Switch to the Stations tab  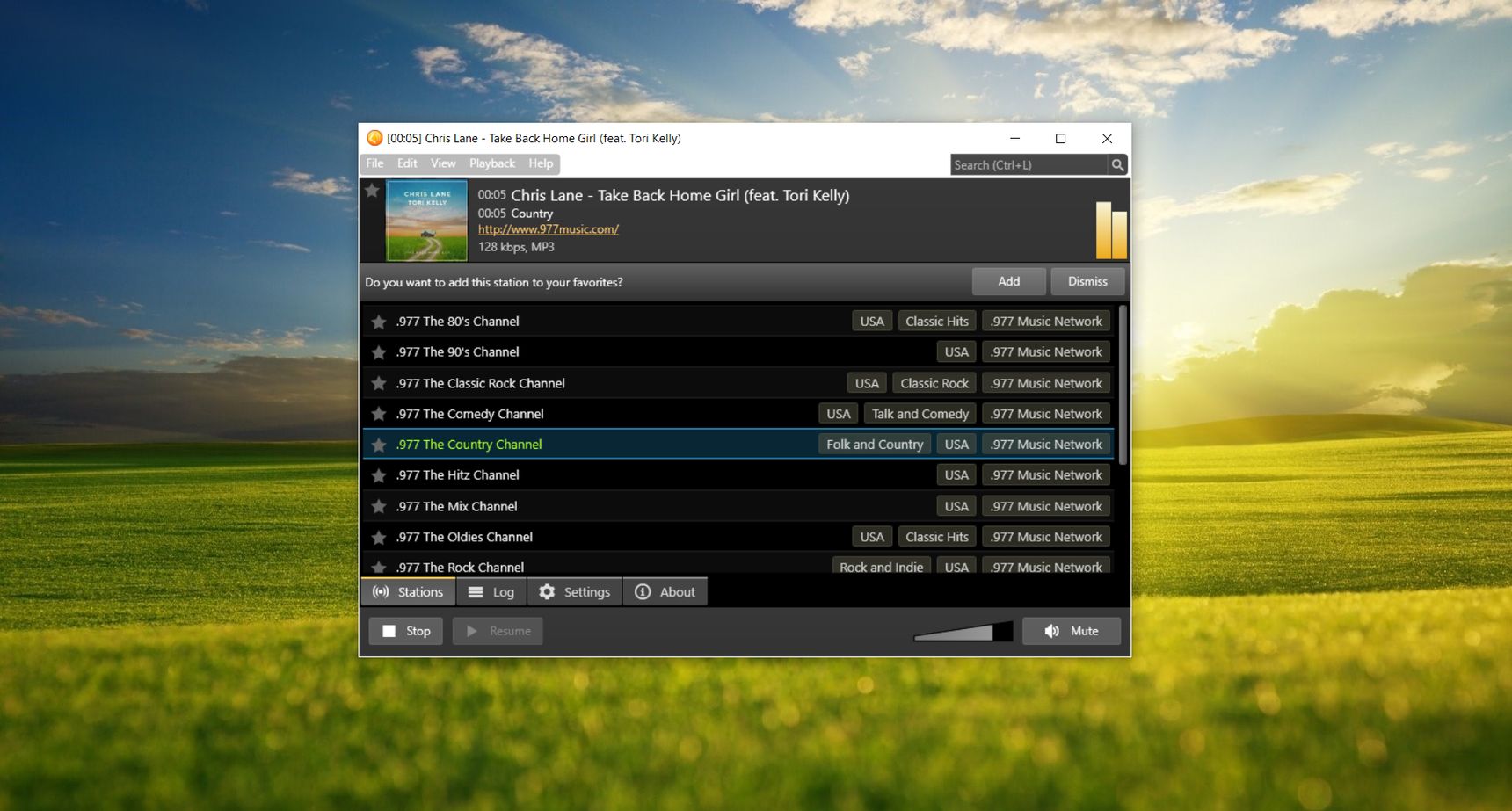408,592
